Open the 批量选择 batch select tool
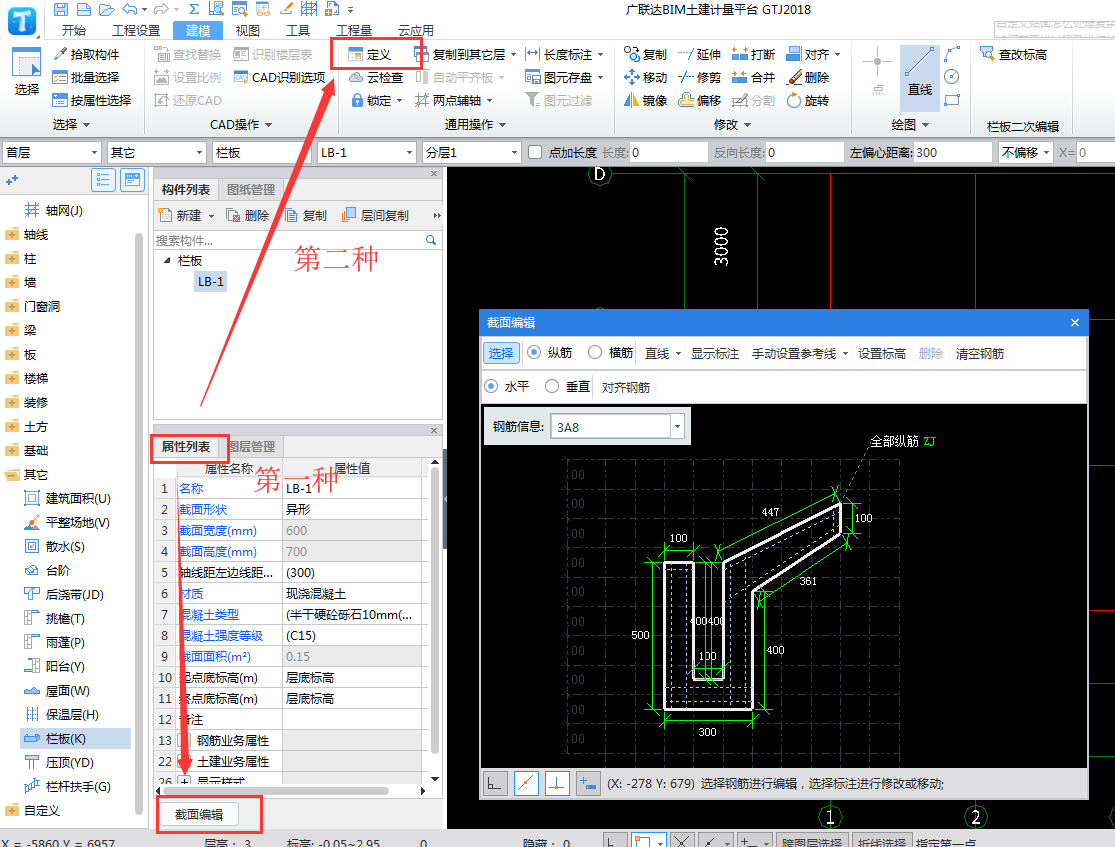Screen dimensions: 1115x847 (86, 78)
